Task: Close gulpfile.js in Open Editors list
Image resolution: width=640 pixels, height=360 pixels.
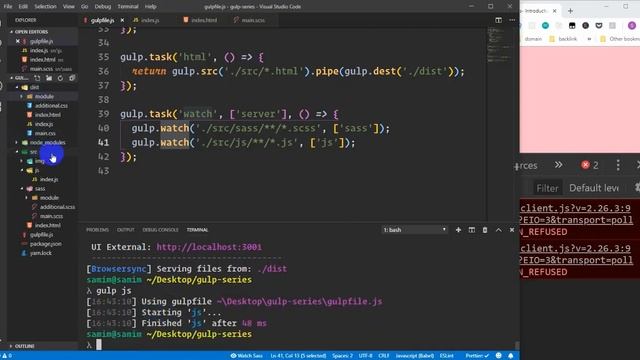Action: 18,41
